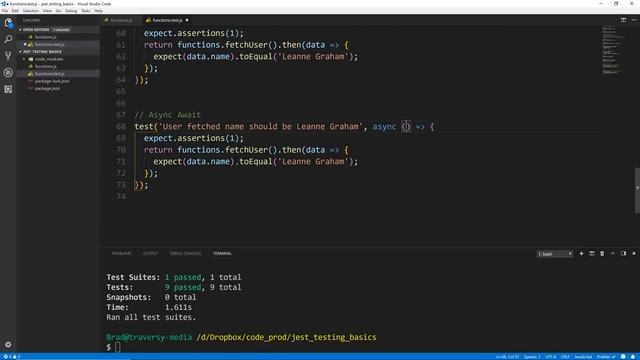Open the Extensions view in activity bar
Viewport: 640px width, 360px height.
tap(8, 89)
